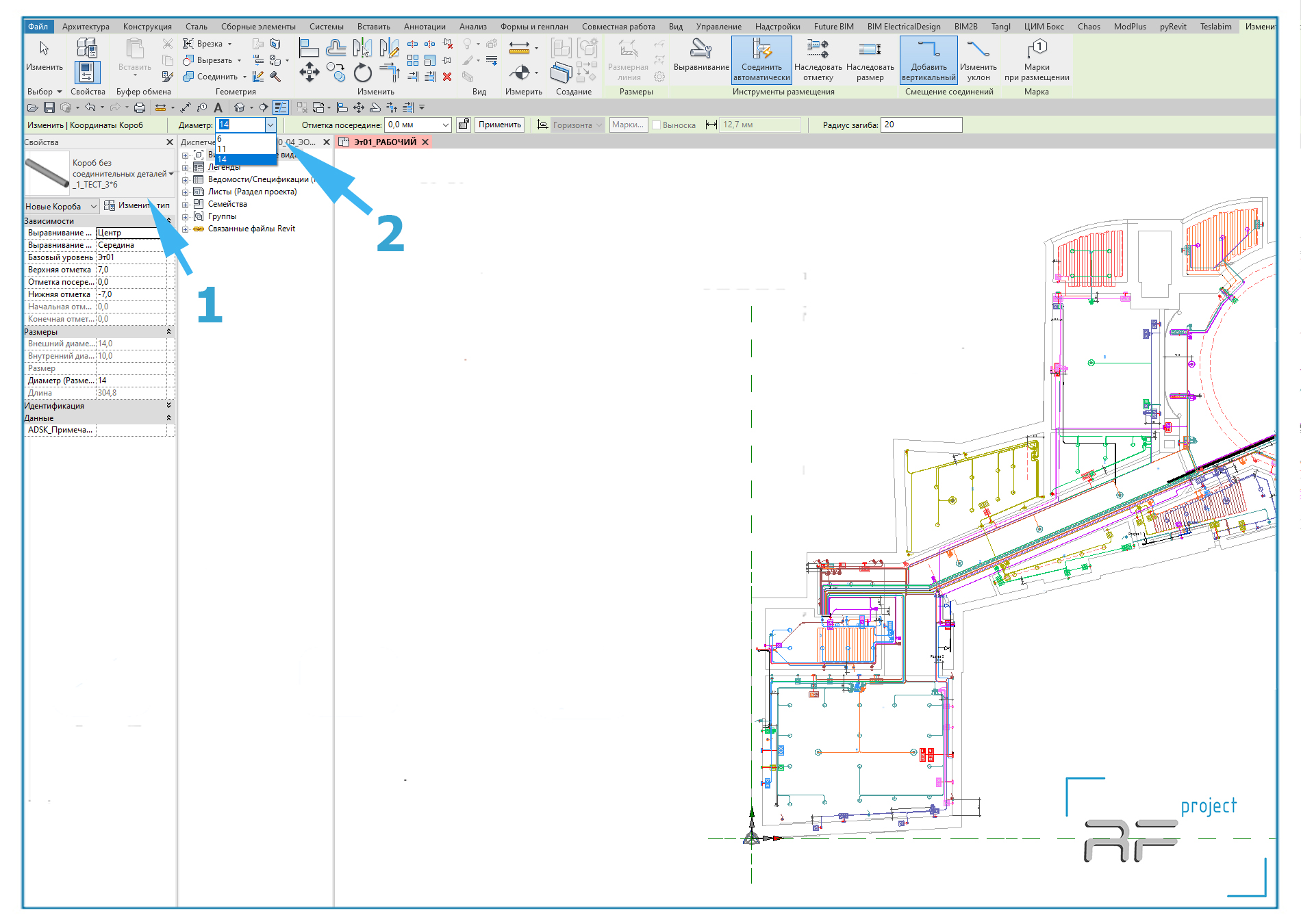Toggle Изменить уклон connection offset

click(978, 60)
